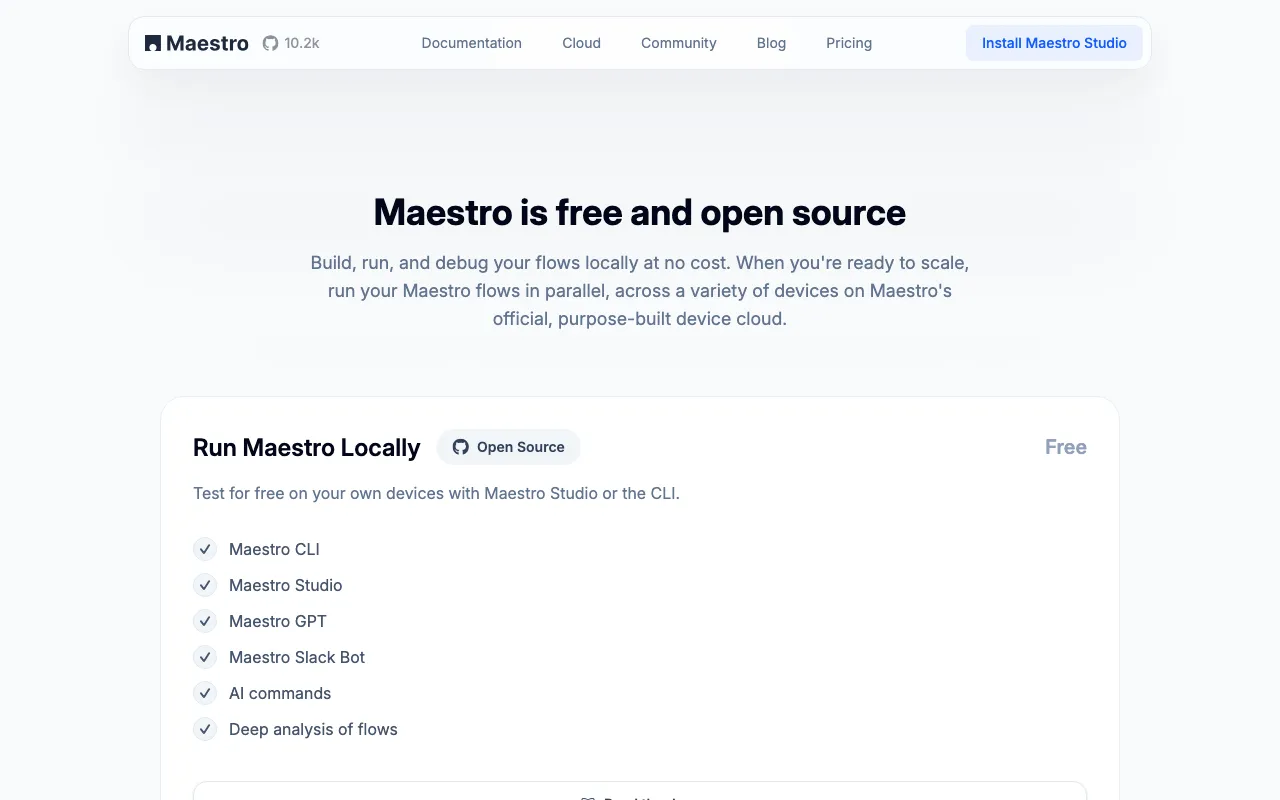Select the 'Maestro CLI' feature text
Screen dimensions: 1280x800
click(x=274, y=549)
